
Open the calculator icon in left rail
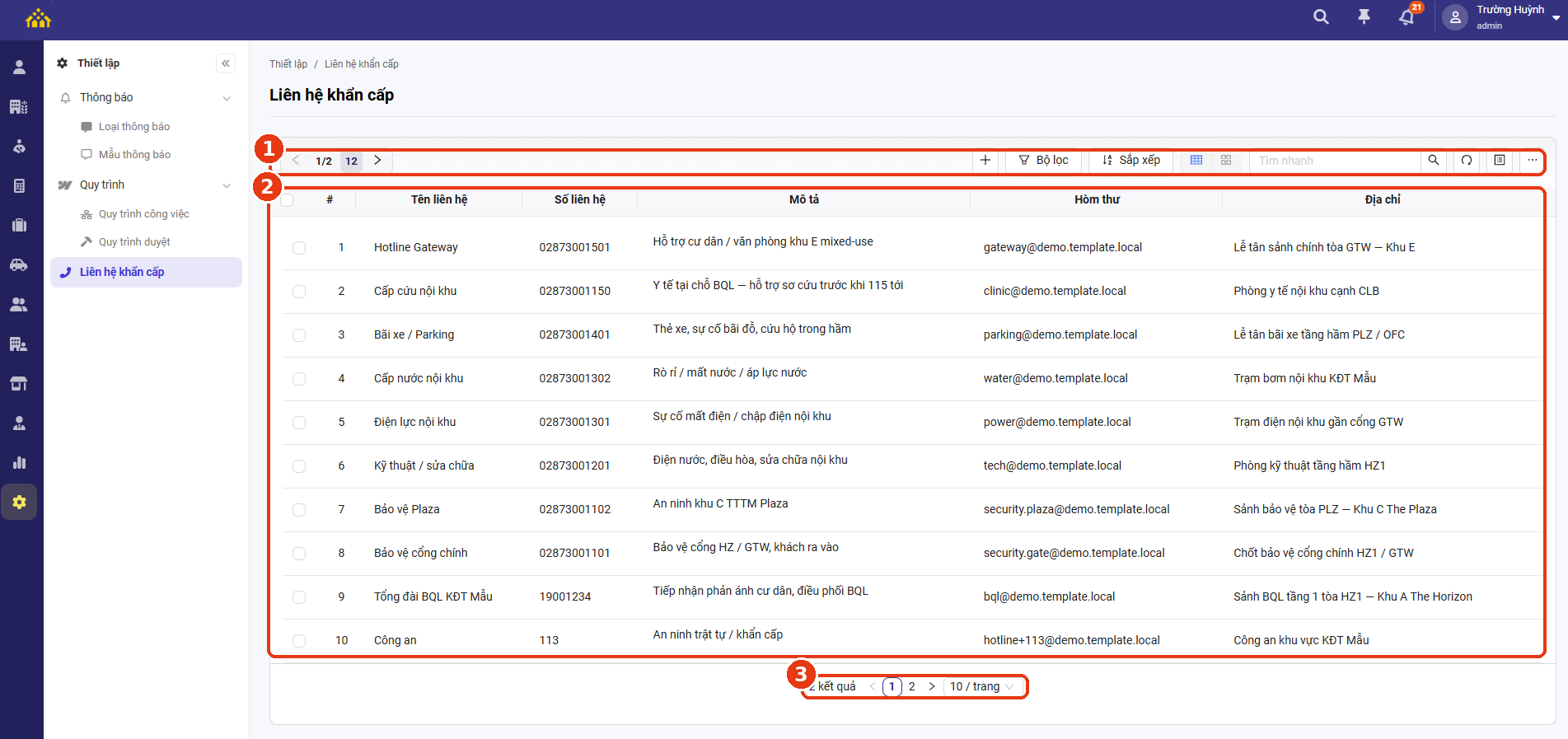tap(19, 185)
